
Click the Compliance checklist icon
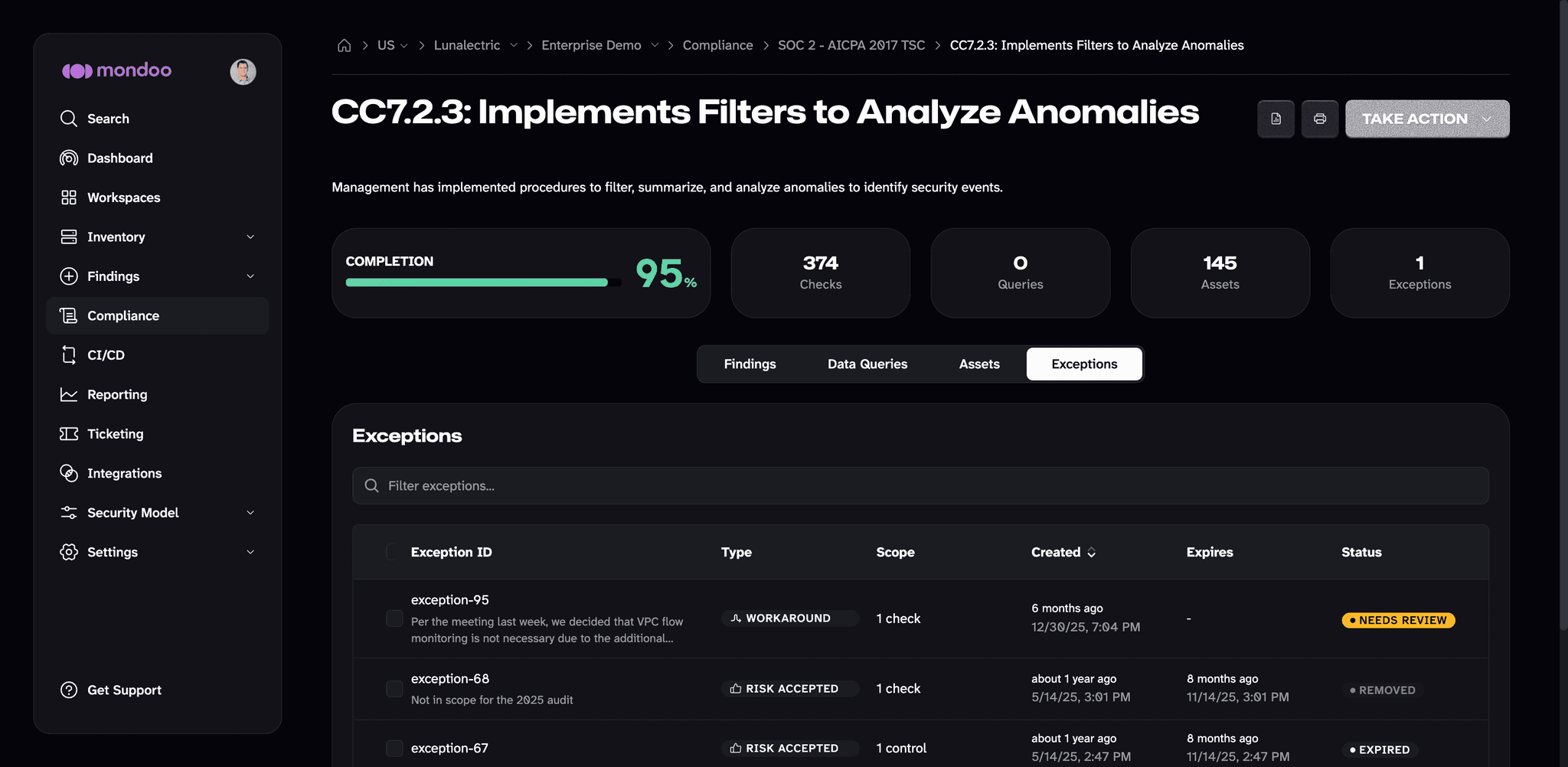[x=69, y=315]
